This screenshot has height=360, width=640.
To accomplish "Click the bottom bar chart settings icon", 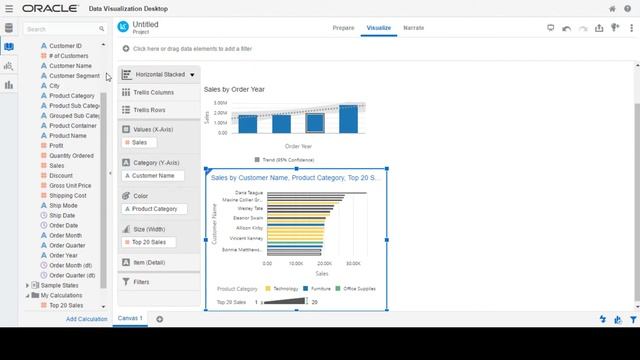I will point(618,320).
